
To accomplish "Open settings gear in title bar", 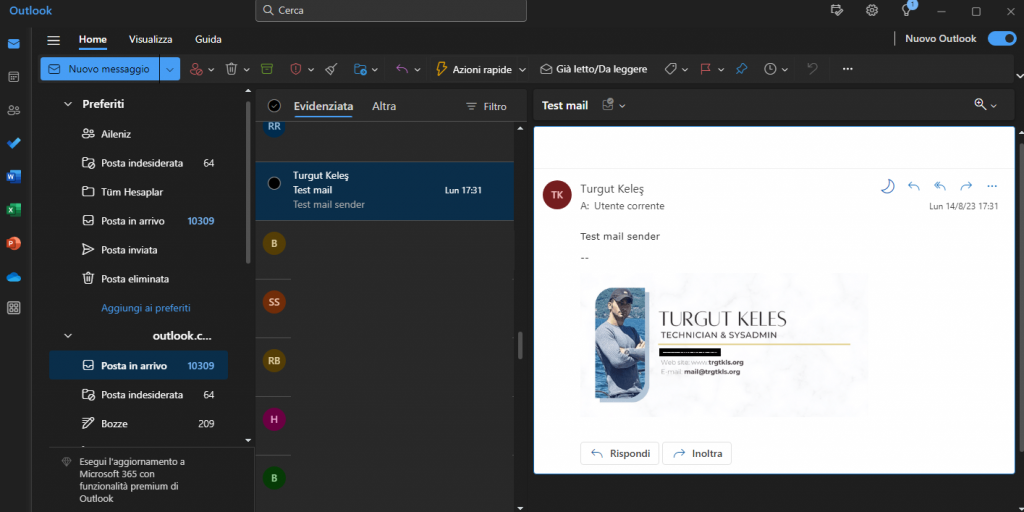I will [872, 11].
